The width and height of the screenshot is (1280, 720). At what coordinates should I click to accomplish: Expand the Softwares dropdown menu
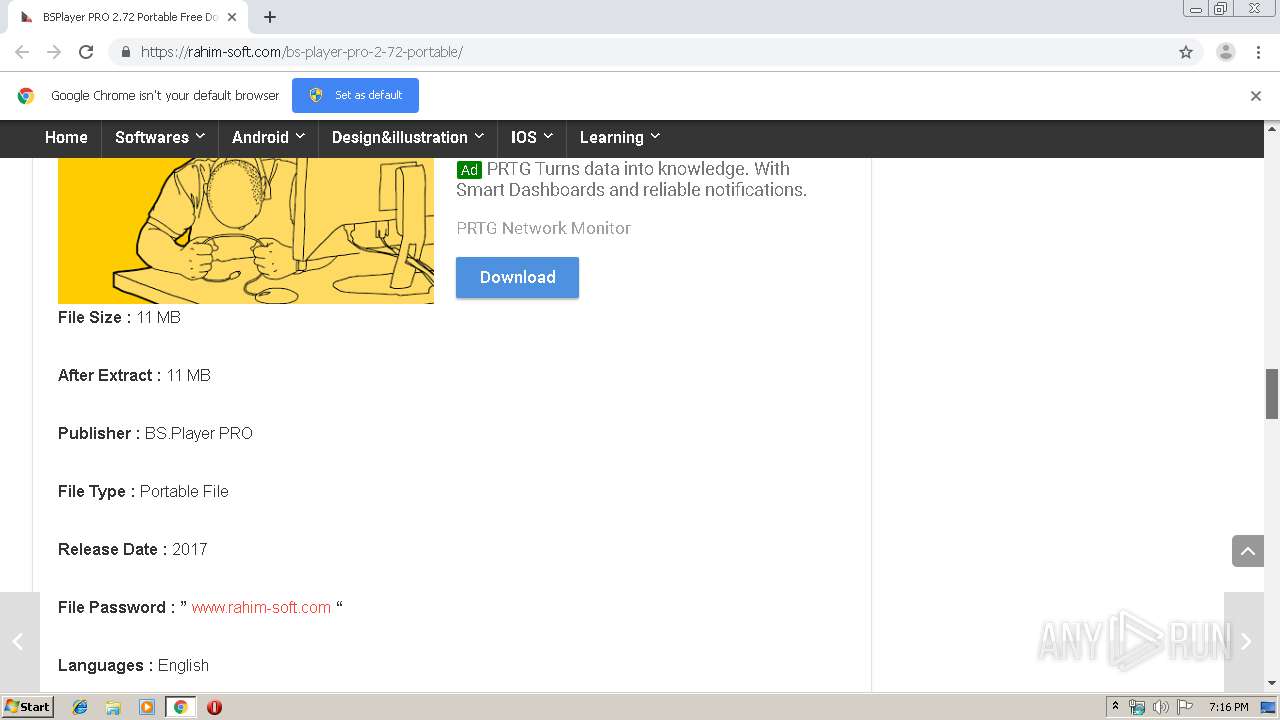(160, 138)
